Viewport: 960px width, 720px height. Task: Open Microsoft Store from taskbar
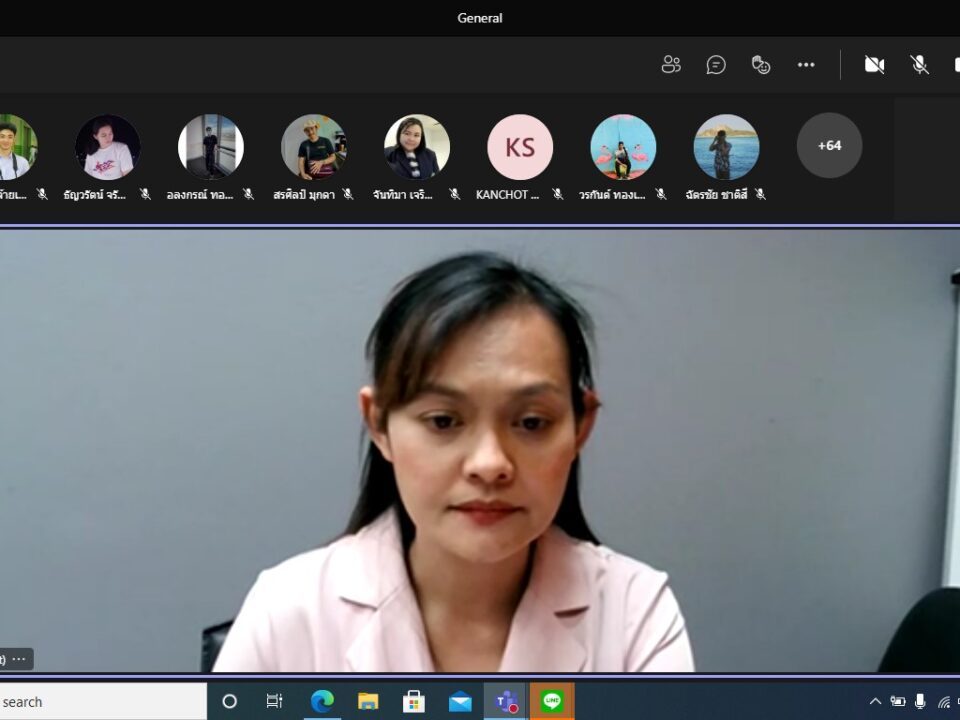tap(414, 702)
